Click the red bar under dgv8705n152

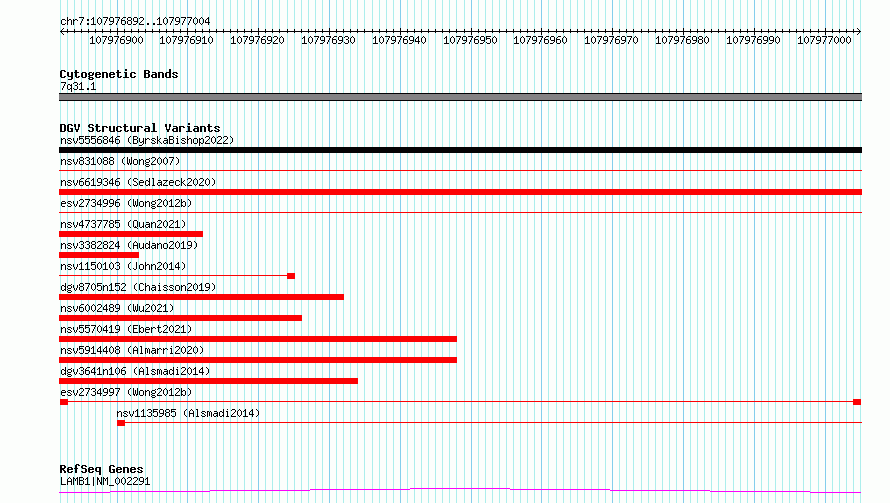coord(201,297)
